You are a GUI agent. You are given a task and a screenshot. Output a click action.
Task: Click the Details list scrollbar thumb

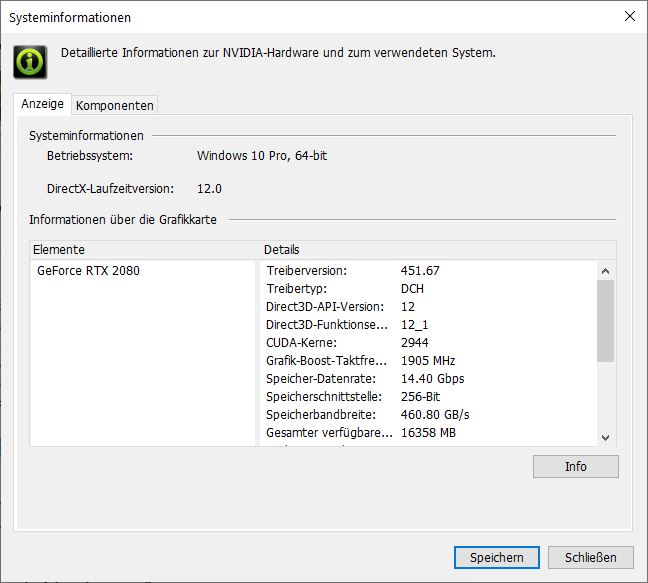pyautogui.click(x=605, y=321)
